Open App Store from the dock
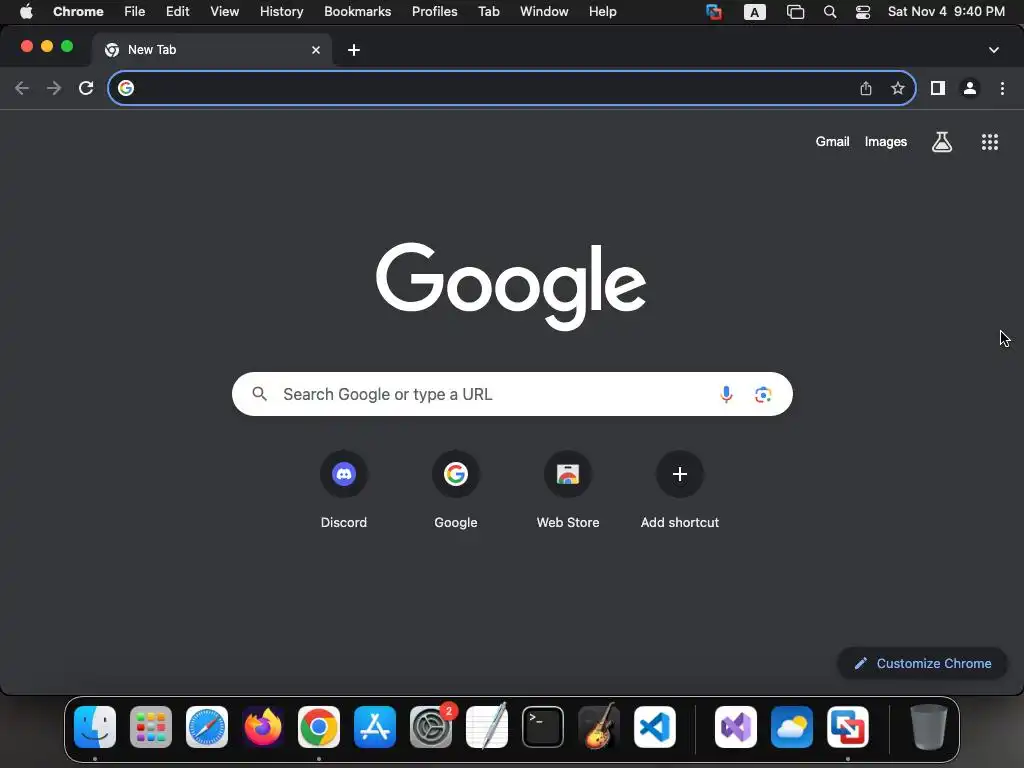This screenshot has width=1024, height=768. coord(375,727)
